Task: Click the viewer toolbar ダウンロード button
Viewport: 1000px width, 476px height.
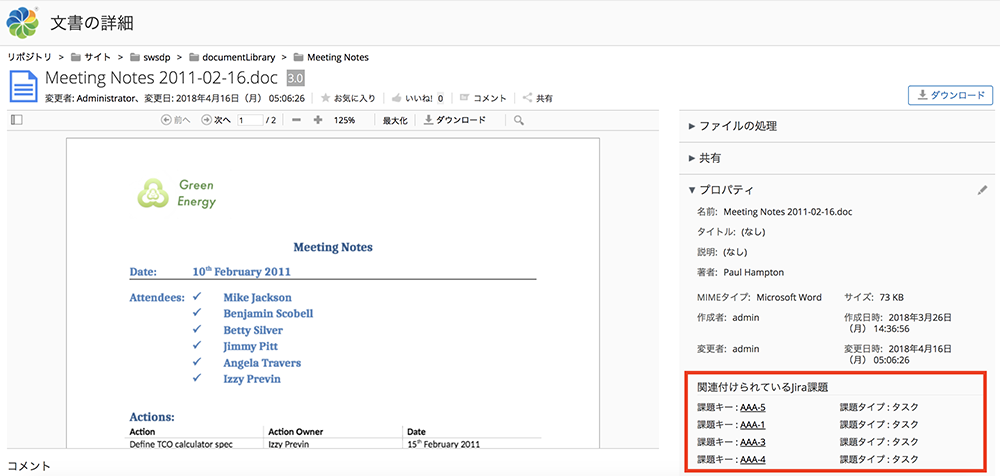Action: 455,120
